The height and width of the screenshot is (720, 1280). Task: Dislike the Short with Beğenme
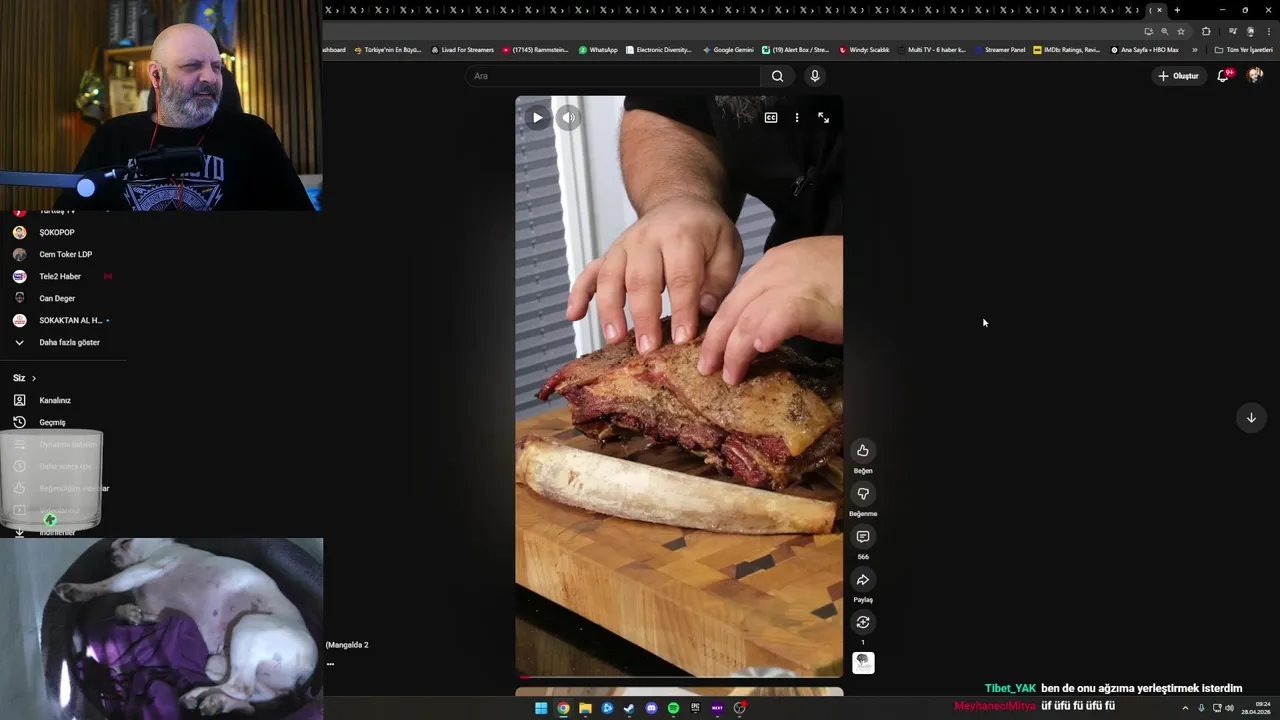863,493
